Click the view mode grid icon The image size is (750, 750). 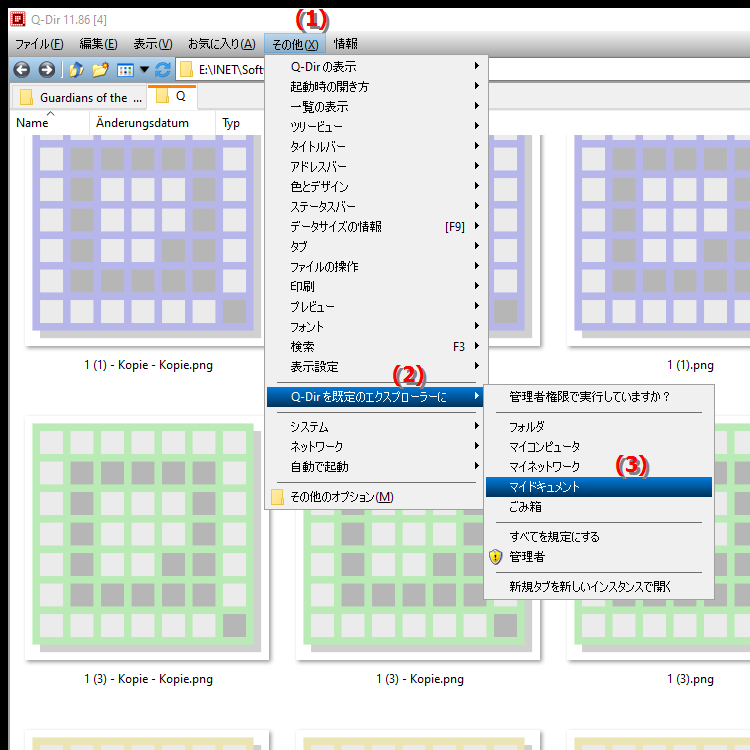click(x=125, y=70)
